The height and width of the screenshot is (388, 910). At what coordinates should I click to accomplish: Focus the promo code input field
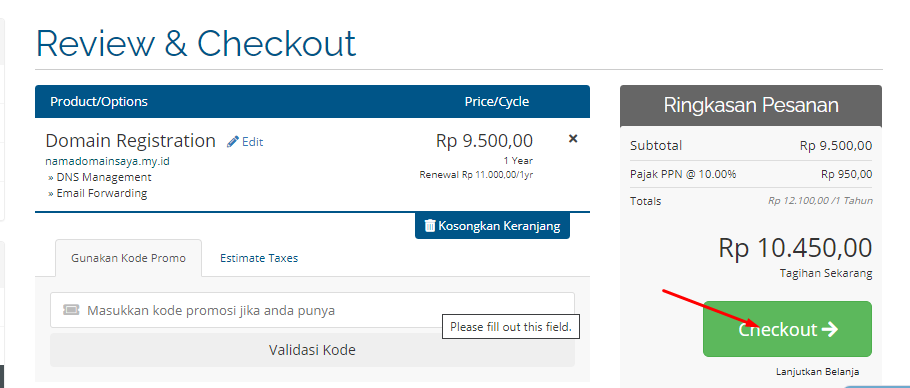pyautogui.click(x=312, y=310)
